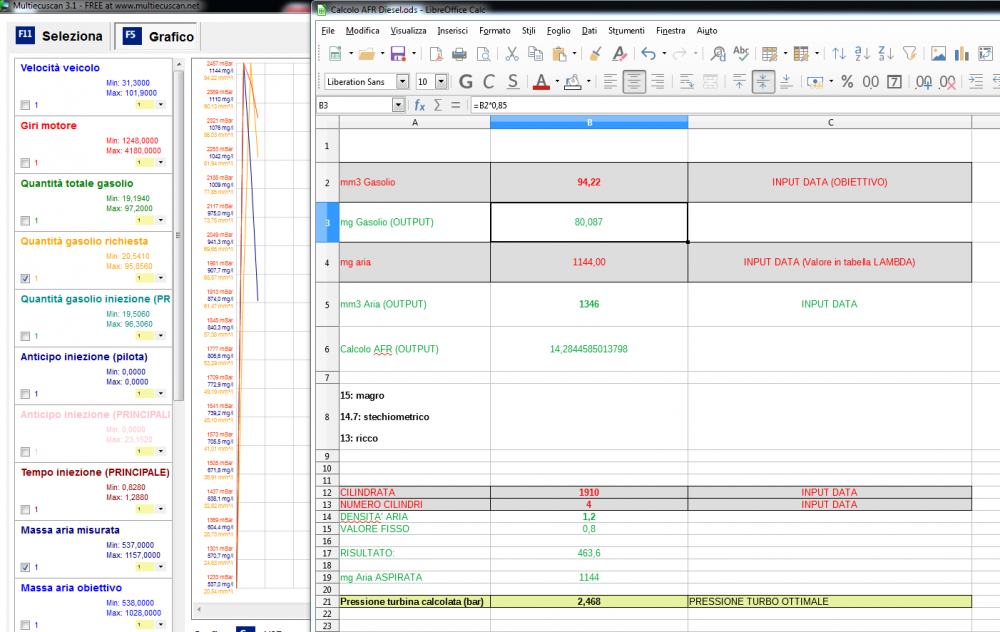Check the Giri motore checkbox

25,163
